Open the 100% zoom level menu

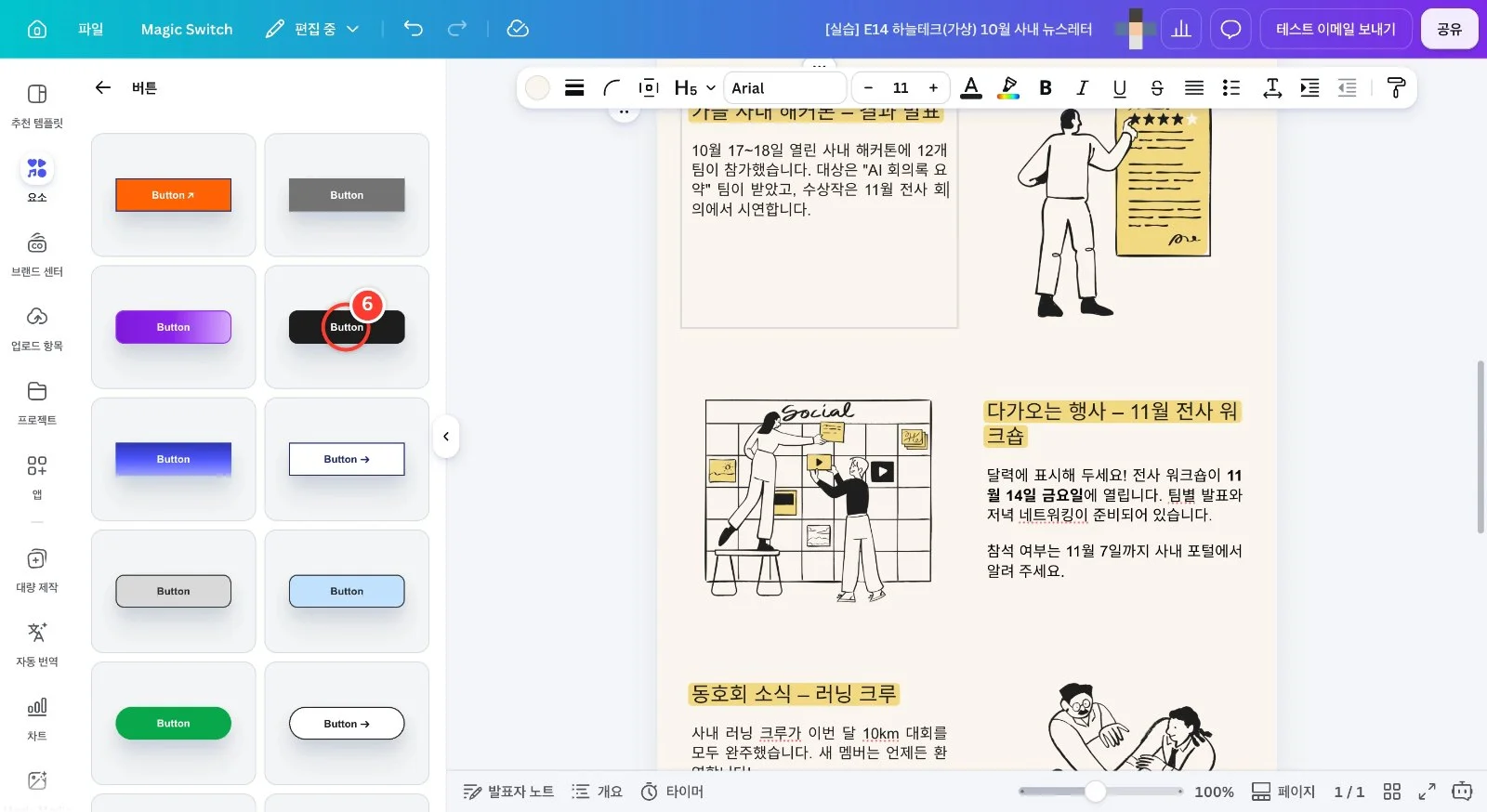(1214, 792)
